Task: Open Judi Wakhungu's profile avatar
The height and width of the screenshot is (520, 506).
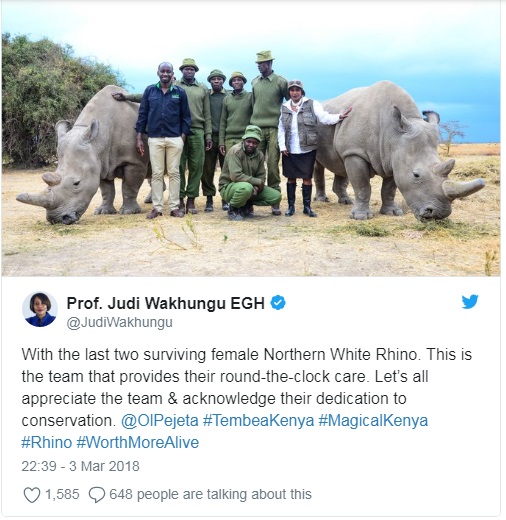Action: coord(40,309)
